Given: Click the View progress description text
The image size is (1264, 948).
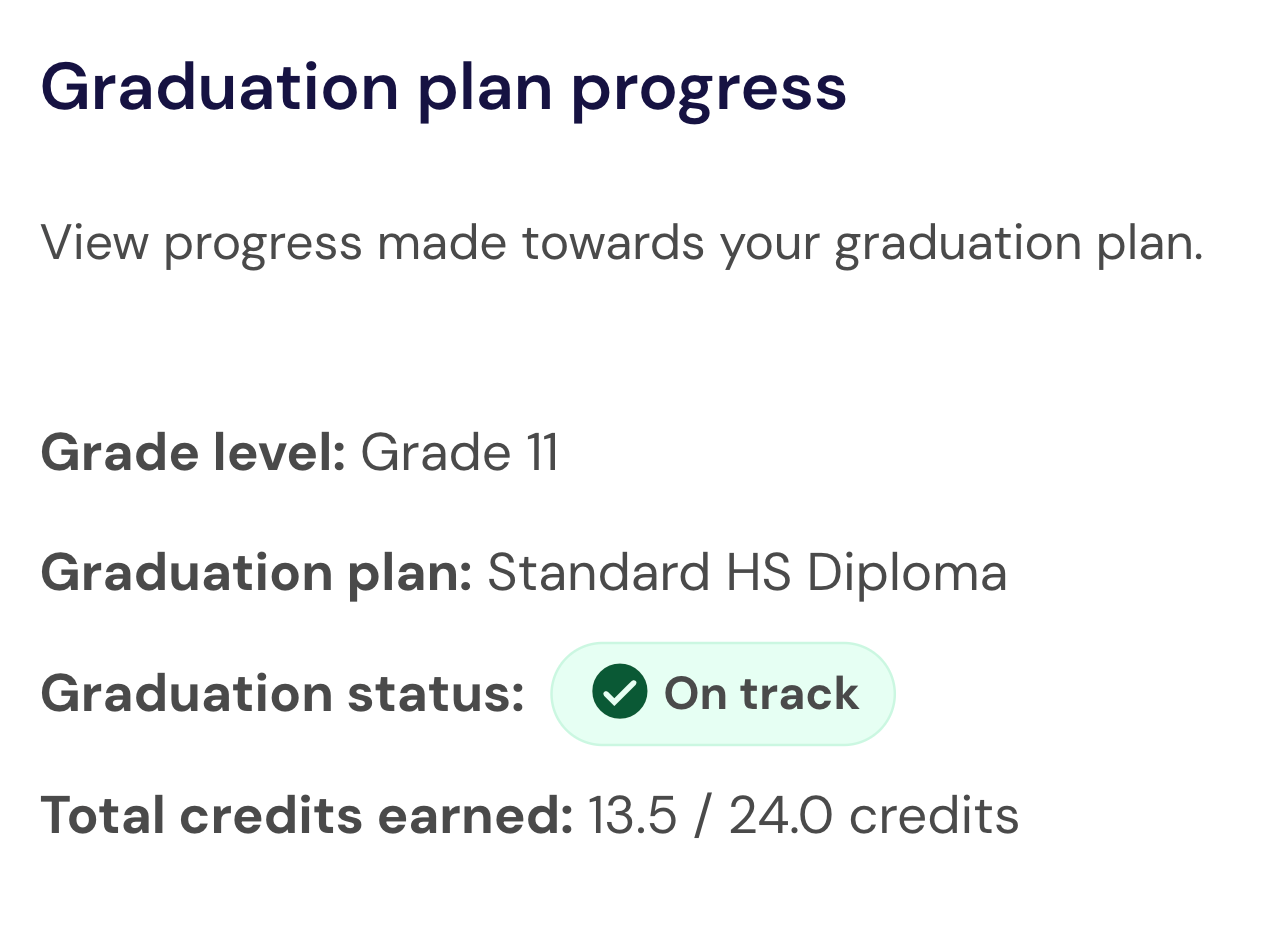Looking at the screenshot, I should pyautogui.click(x=620, y=243).
